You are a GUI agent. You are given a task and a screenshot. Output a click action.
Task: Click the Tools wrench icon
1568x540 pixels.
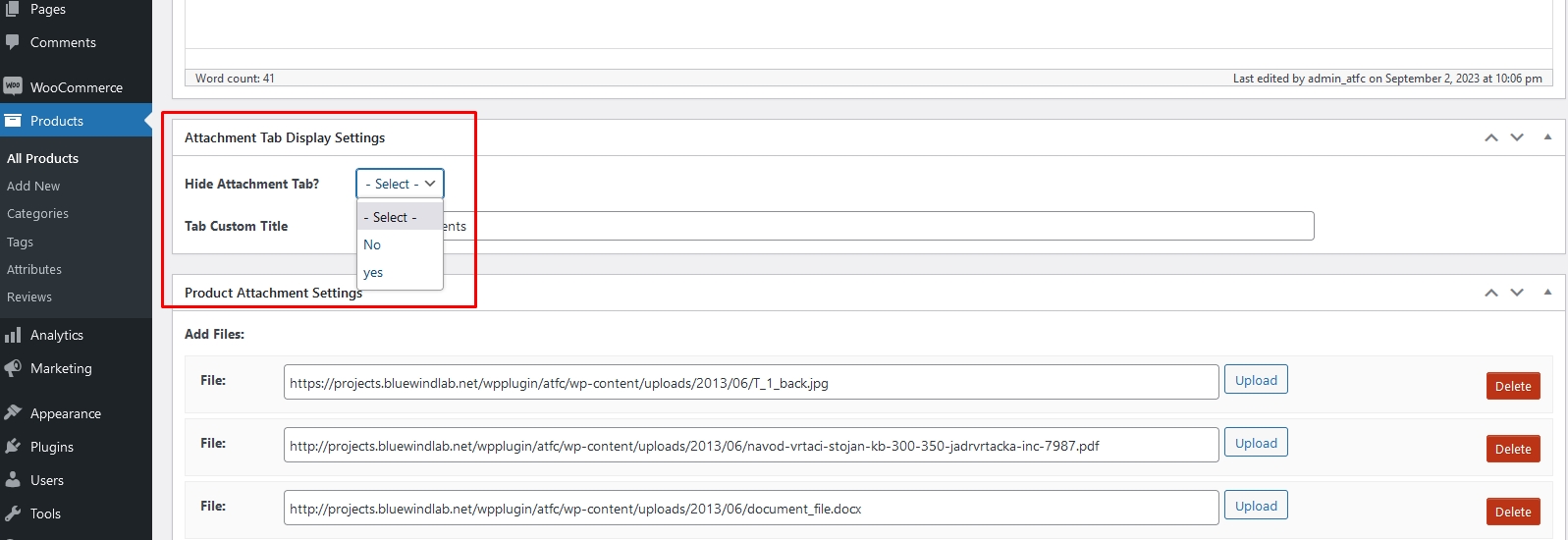(13, 513)
